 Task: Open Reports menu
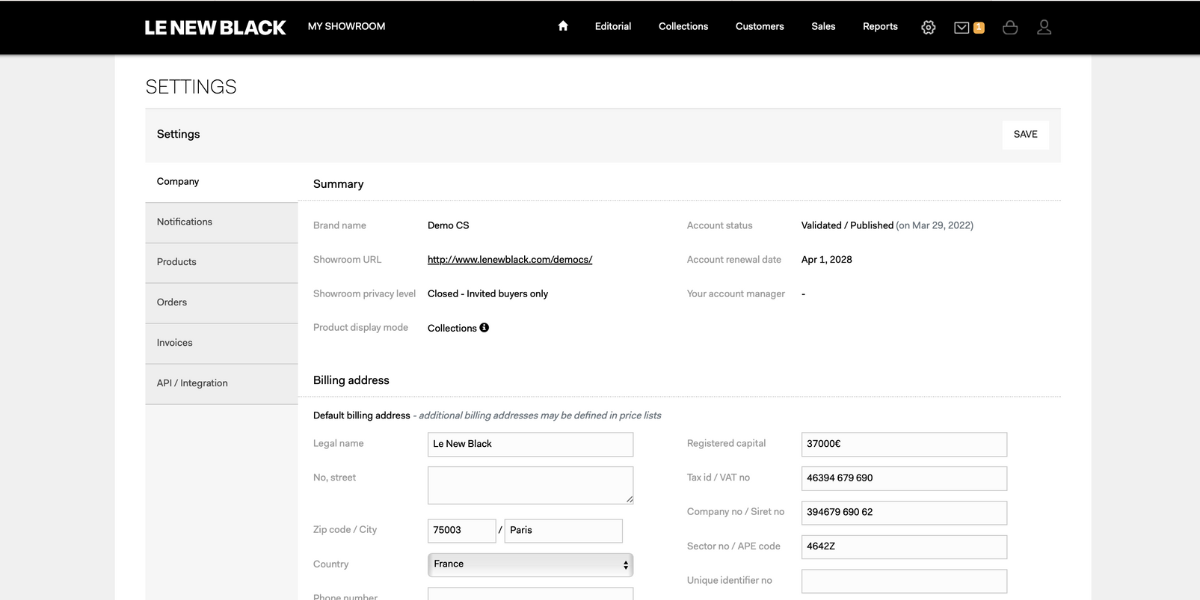880,27
